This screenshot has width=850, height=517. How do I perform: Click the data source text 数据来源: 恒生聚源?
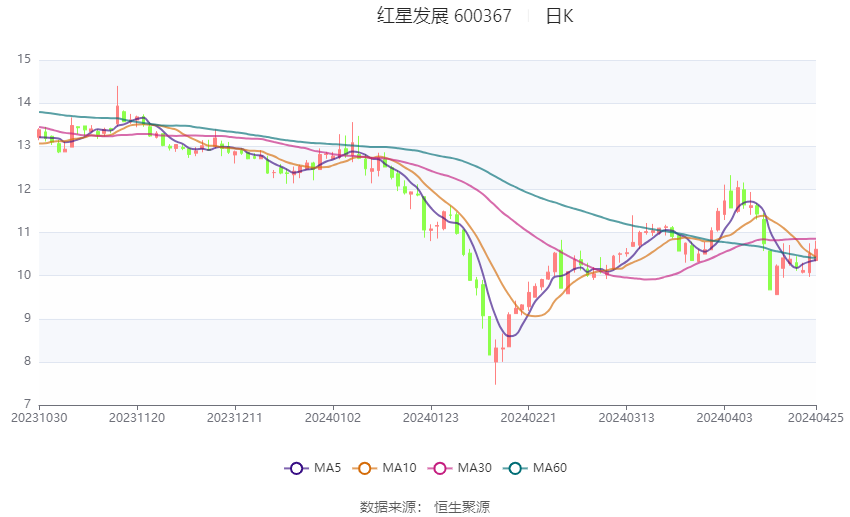425,507
